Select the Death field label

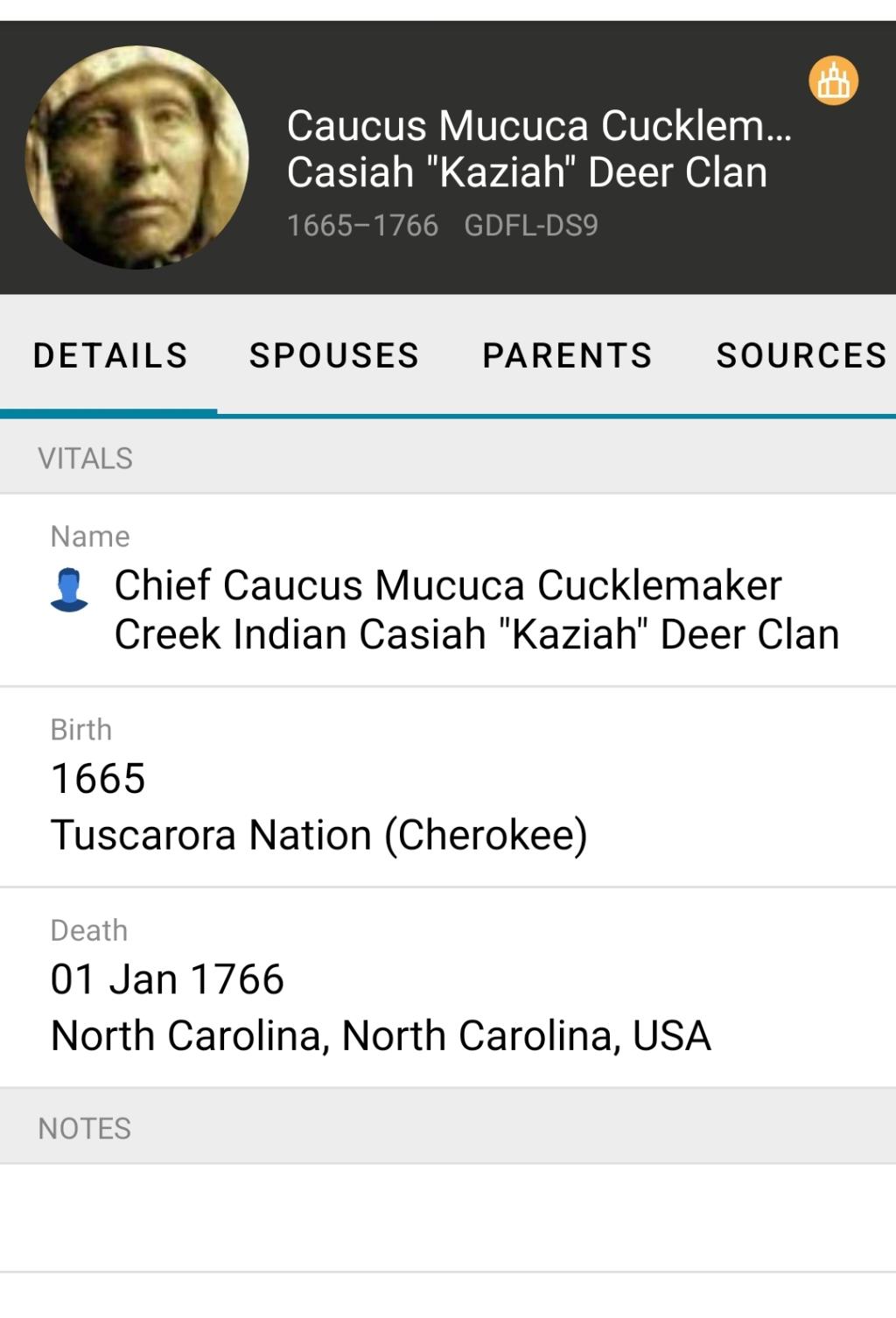89,930
